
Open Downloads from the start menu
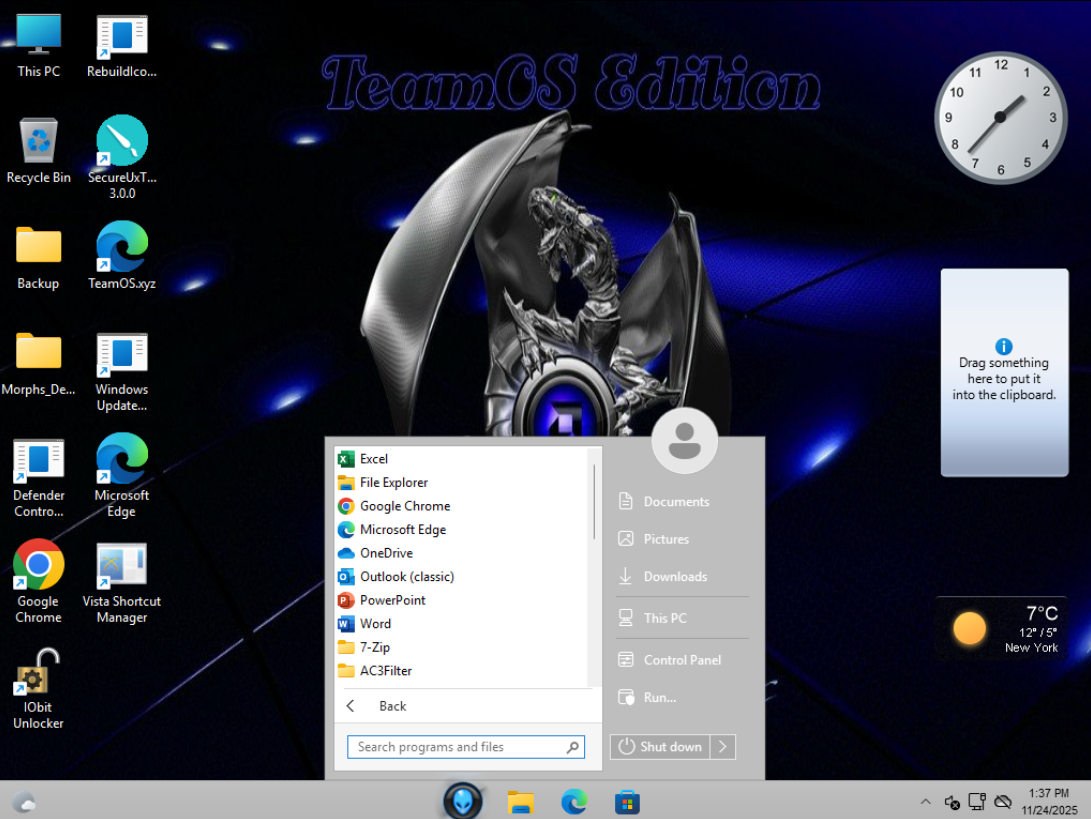click(x=675, y=577)
